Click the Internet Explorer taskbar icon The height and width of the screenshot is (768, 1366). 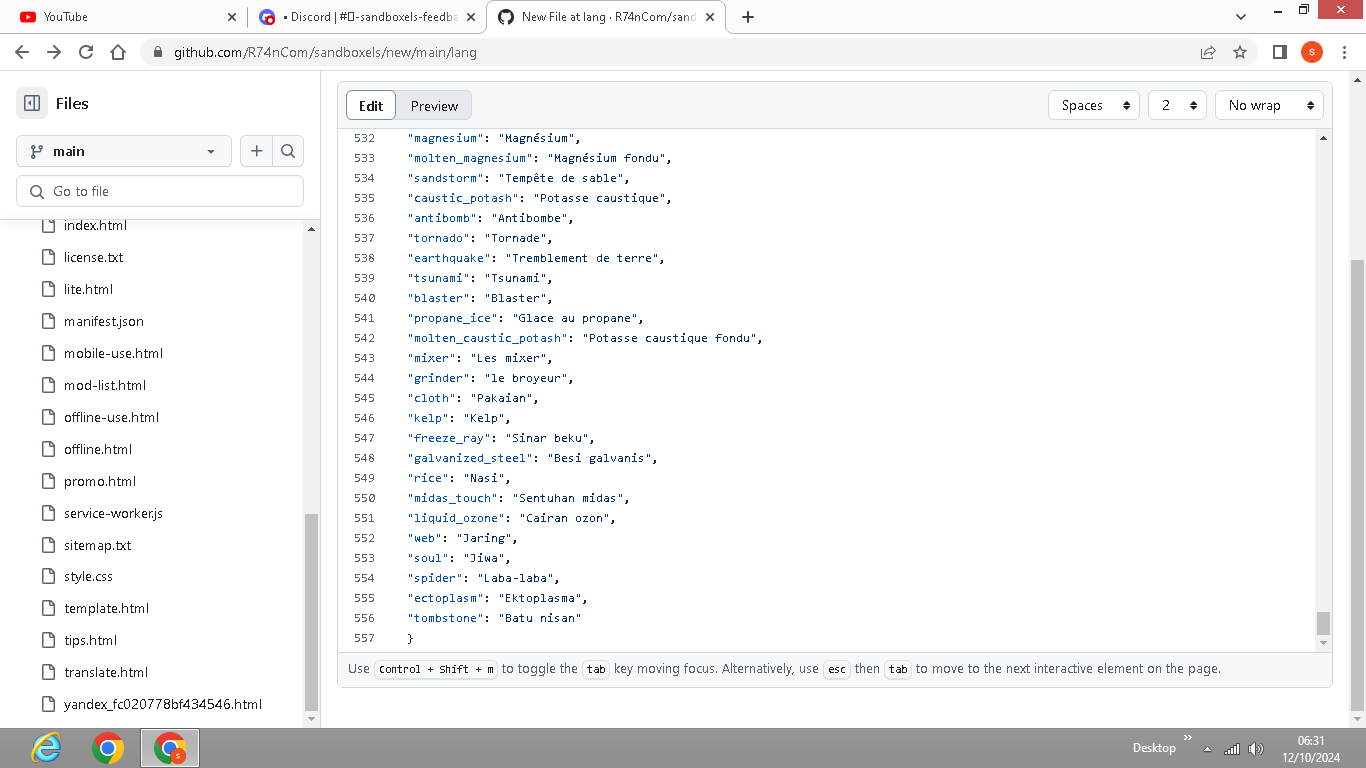45,748
